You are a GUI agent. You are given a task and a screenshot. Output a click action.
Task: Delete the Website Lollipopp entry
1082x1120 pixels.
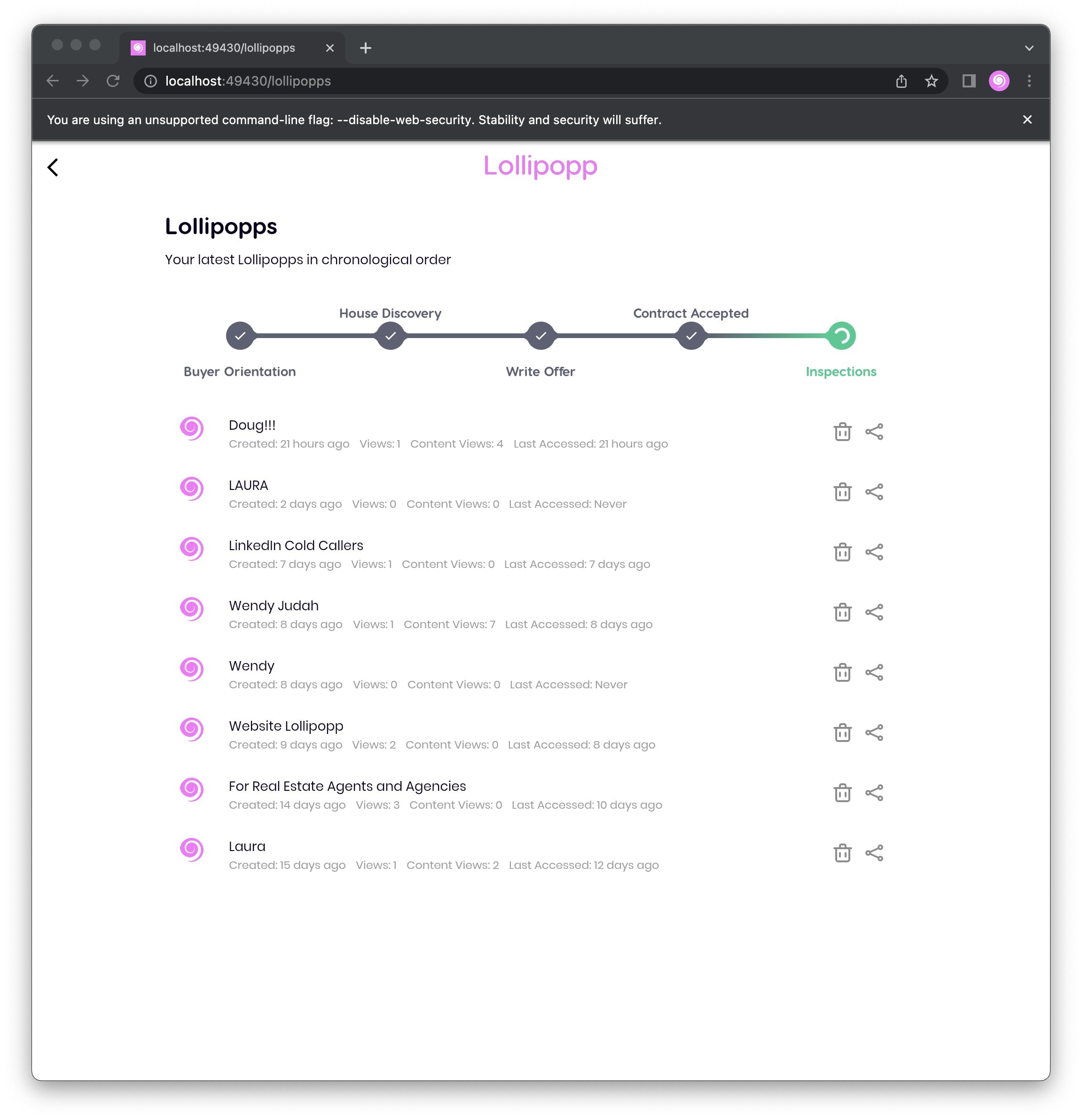(x=843, y=733)
